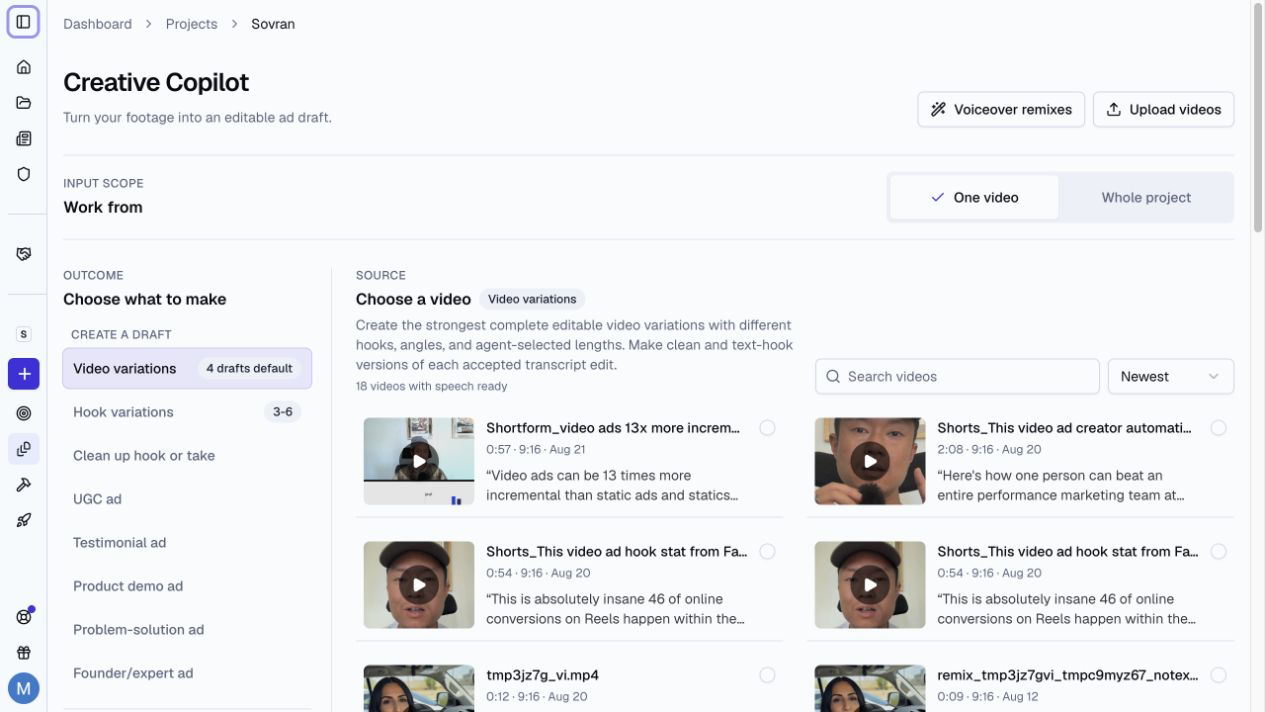Open the shield icon in sidebar
Screen dimensions: 1265x712
[23, 174]
